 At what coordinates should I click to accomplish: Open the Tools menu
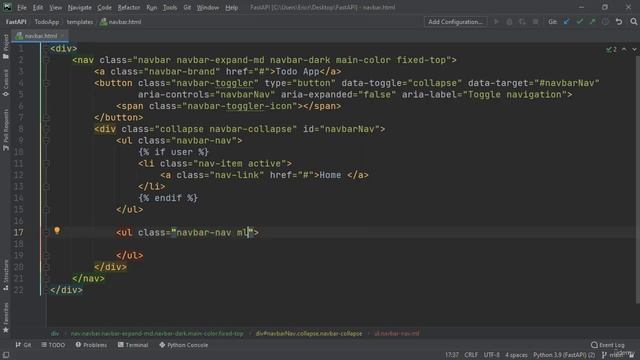click(170, 7)
